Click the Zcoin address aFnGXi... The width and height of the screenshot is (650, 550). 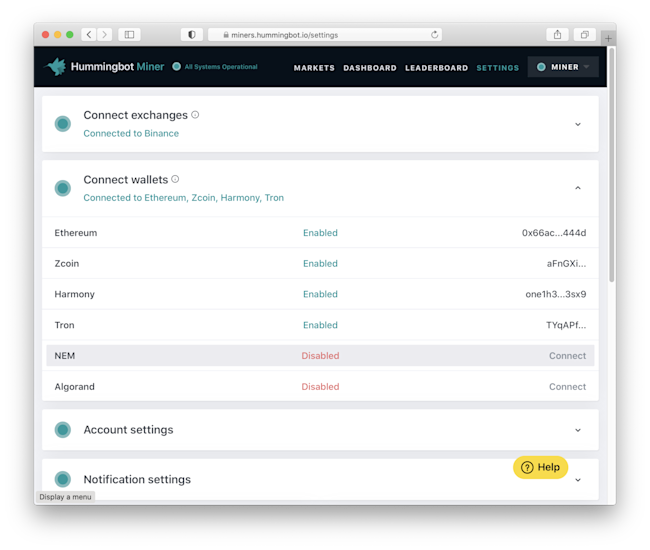(x=566, y=264)
